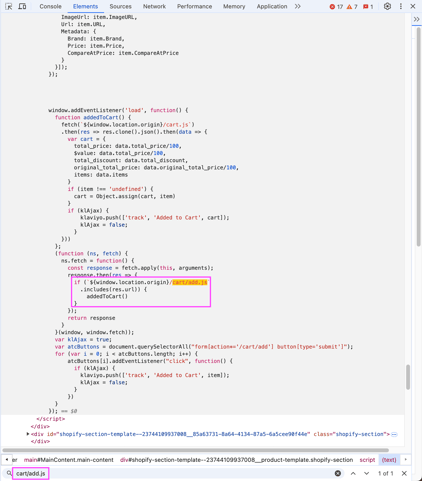Click the highlighted cart/add.js match

[190, 282]
